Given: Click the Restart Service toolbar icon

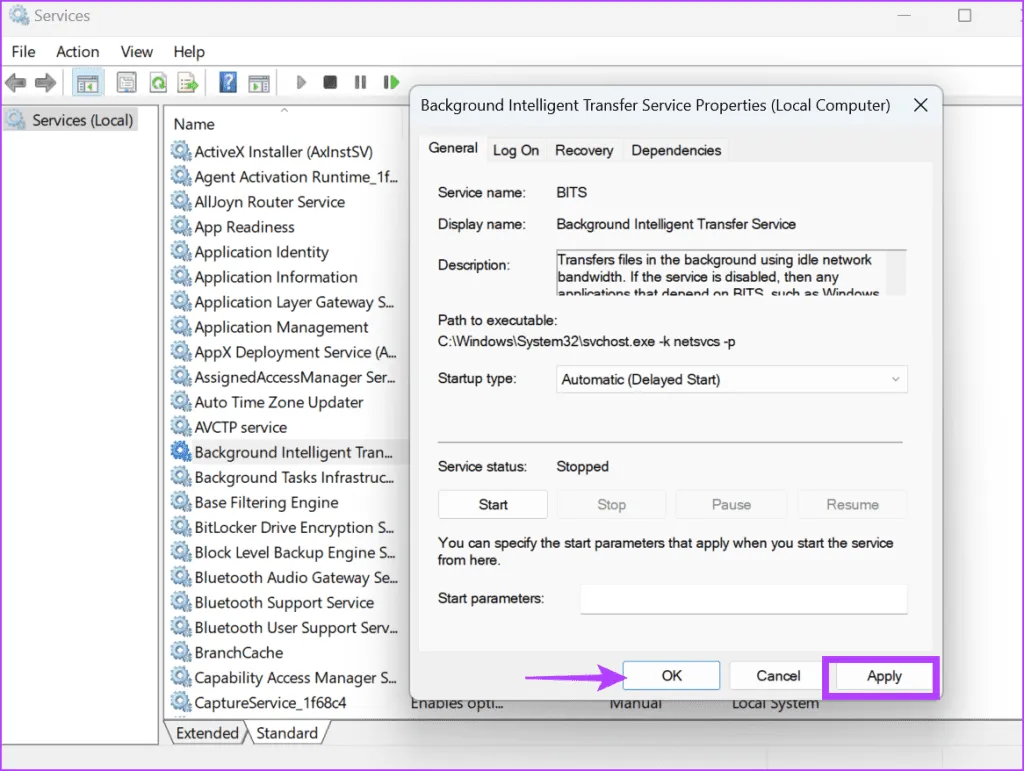Looking at the screenshot, I should (390, 83).
